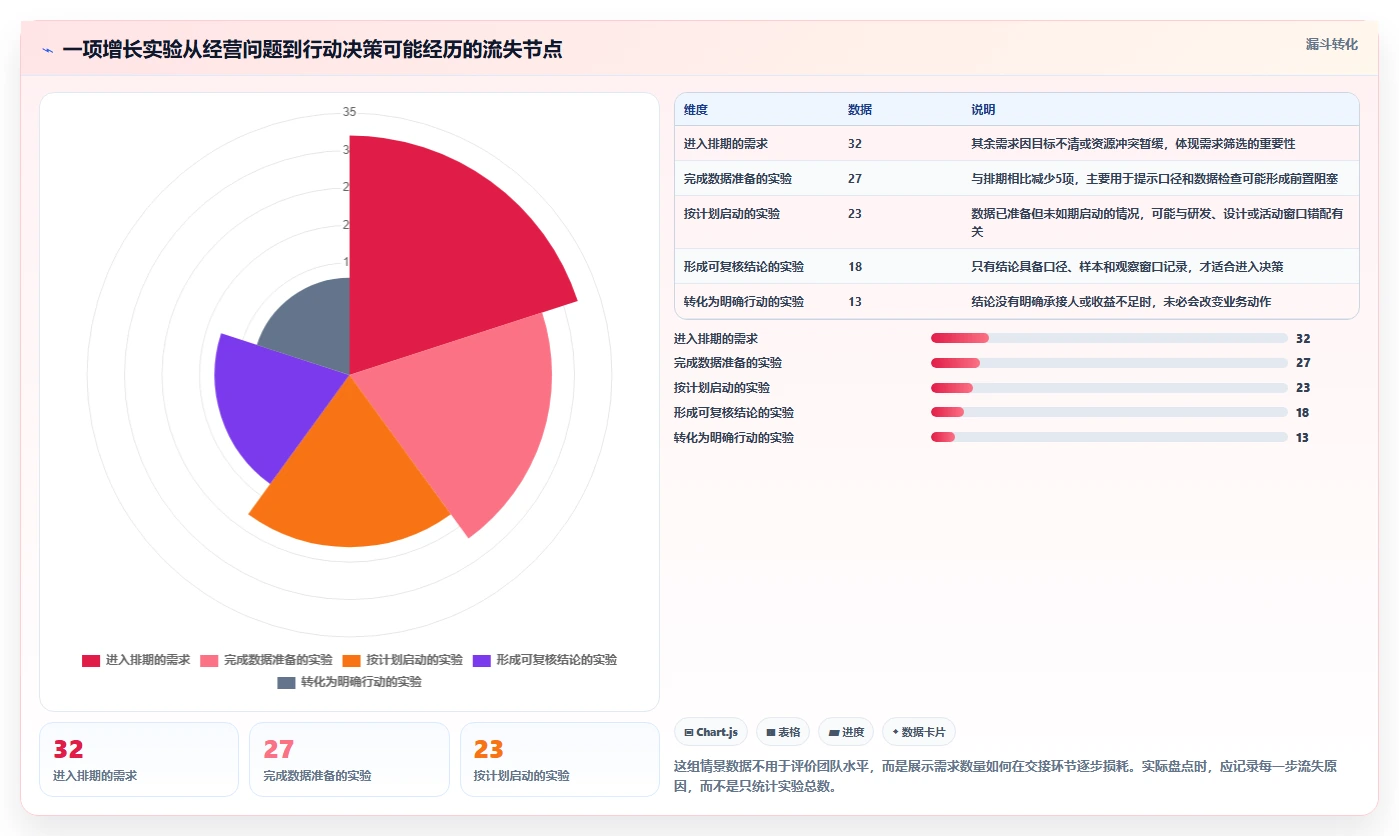This screenshot has height=836, width=1399.
Task: Toggle the 按计划启动的实验 legend swatch
Action: pyautogui.click(x=351, y=660)
